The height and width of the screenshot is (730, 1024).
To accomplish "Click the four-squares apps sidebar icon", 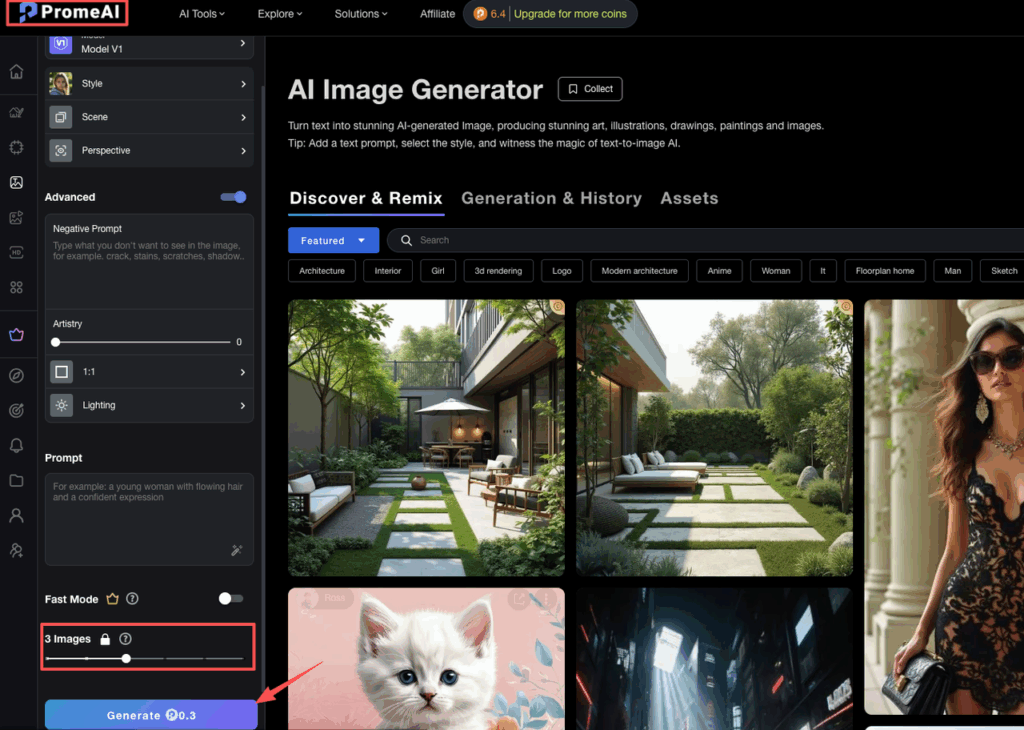I will coord(16,287).
